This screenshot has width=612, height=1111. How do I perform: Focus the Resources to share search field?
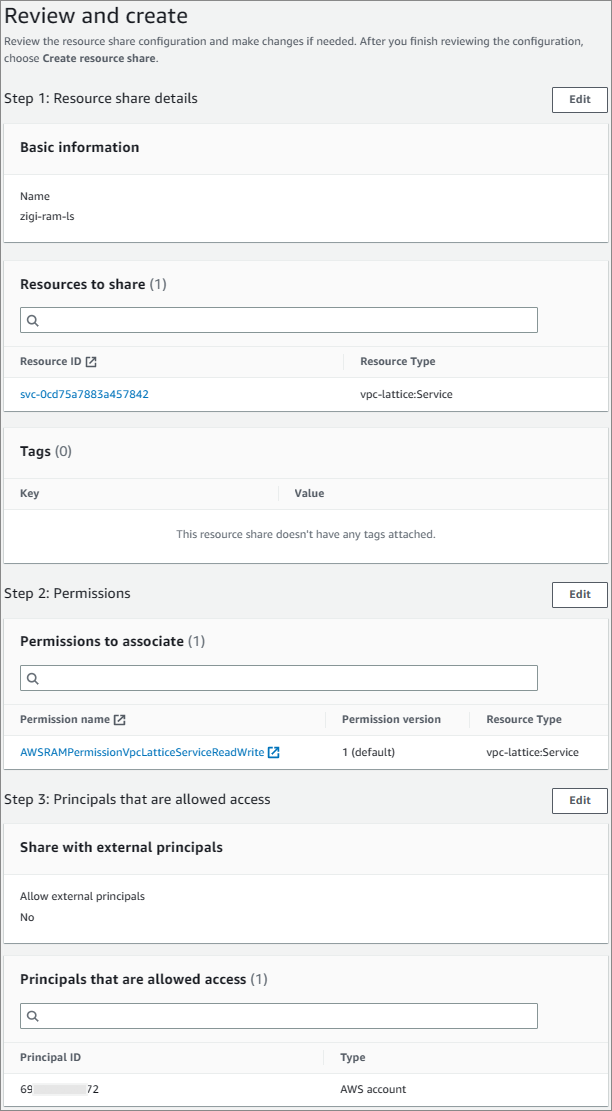click(x=285, y=320)
